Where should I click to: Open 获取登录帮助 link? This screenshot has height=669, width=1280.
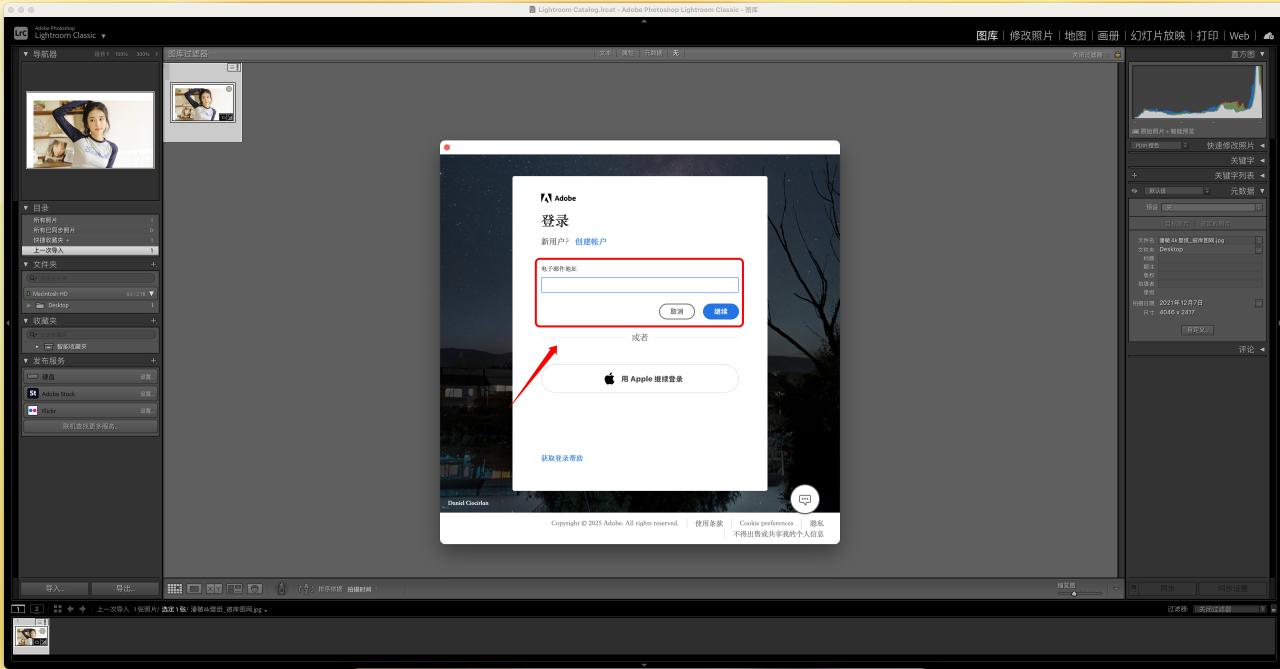click(x=562, y=458)
